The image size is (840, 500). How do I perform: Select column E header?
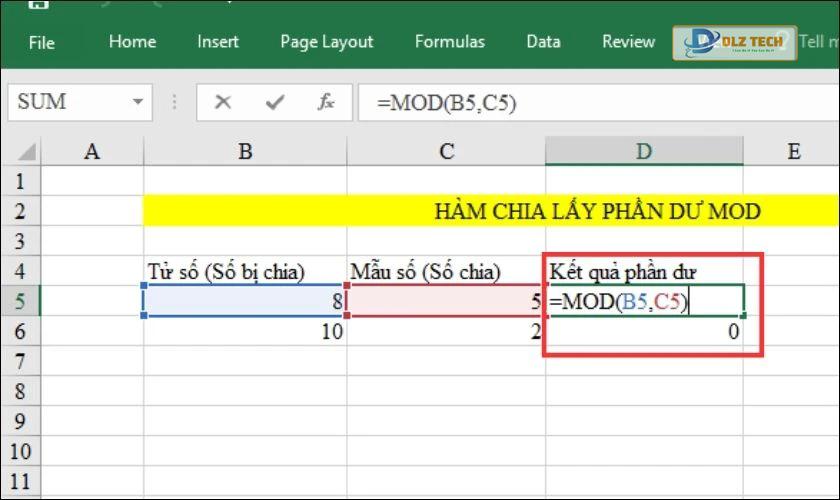click(x=793, y=152)
